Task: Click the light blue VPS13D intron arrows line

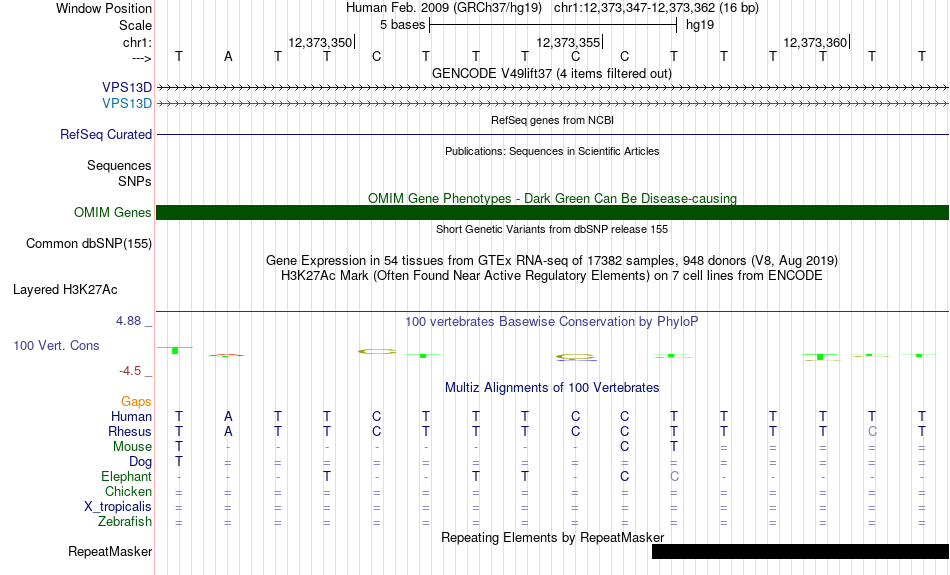Action: pos(552,104)
